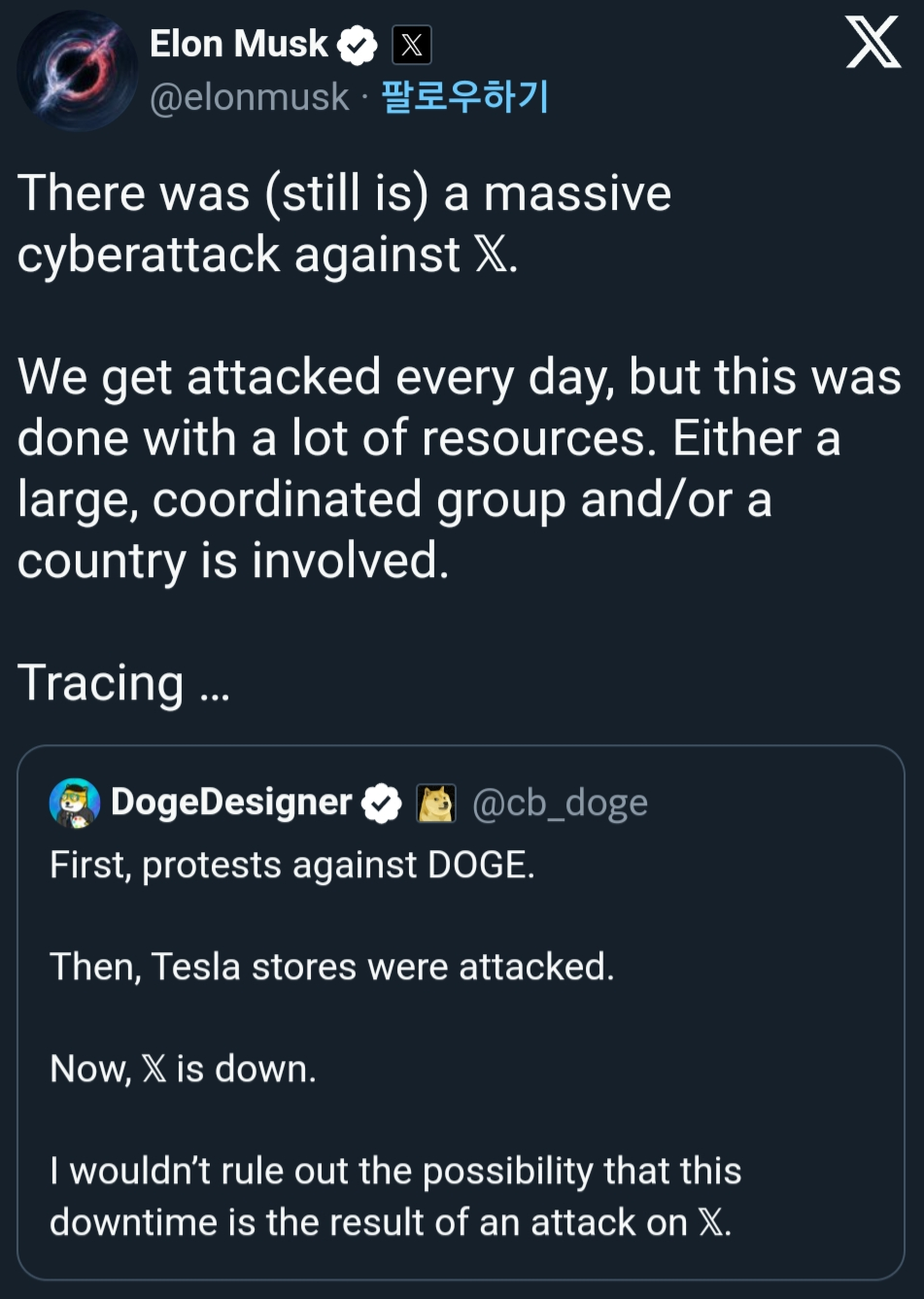Click the Doge affiliate badge near @cb_doge

(x=436, y=803)
